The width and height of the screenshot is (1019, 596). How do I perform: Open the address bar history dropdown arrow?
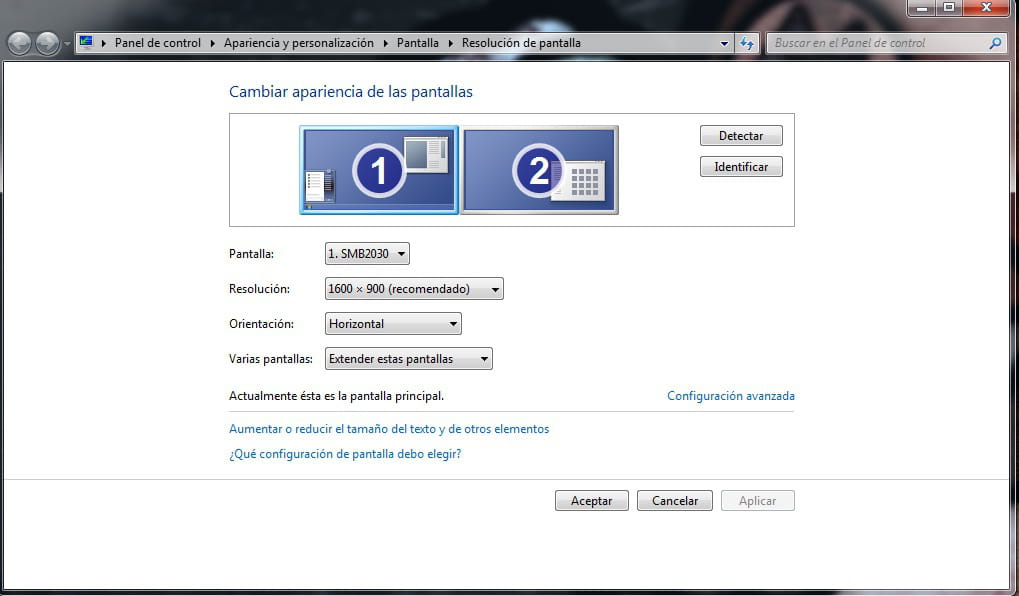pos(724,44)
